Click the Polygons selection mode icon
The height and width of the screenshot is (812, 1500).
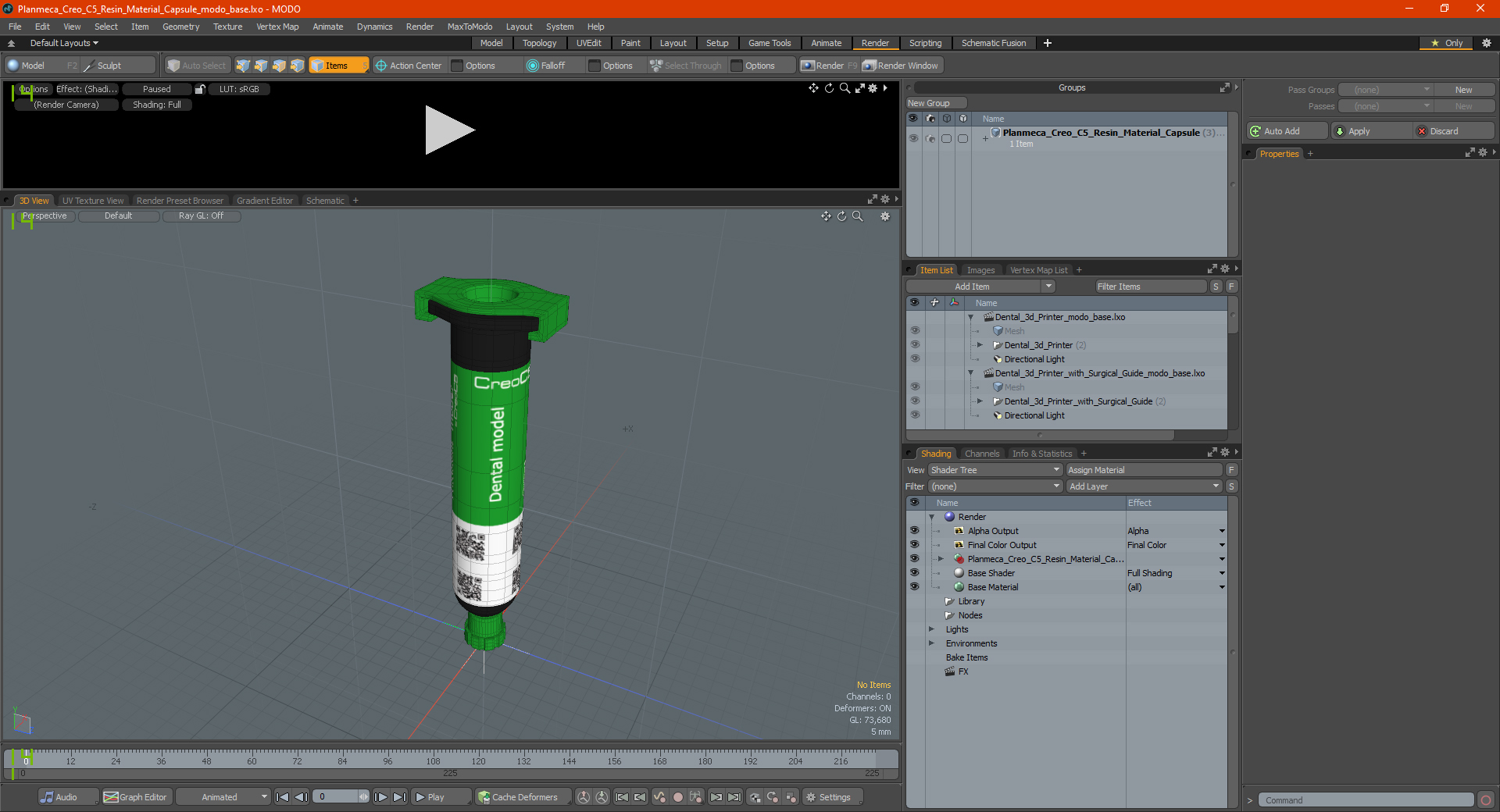279,66
